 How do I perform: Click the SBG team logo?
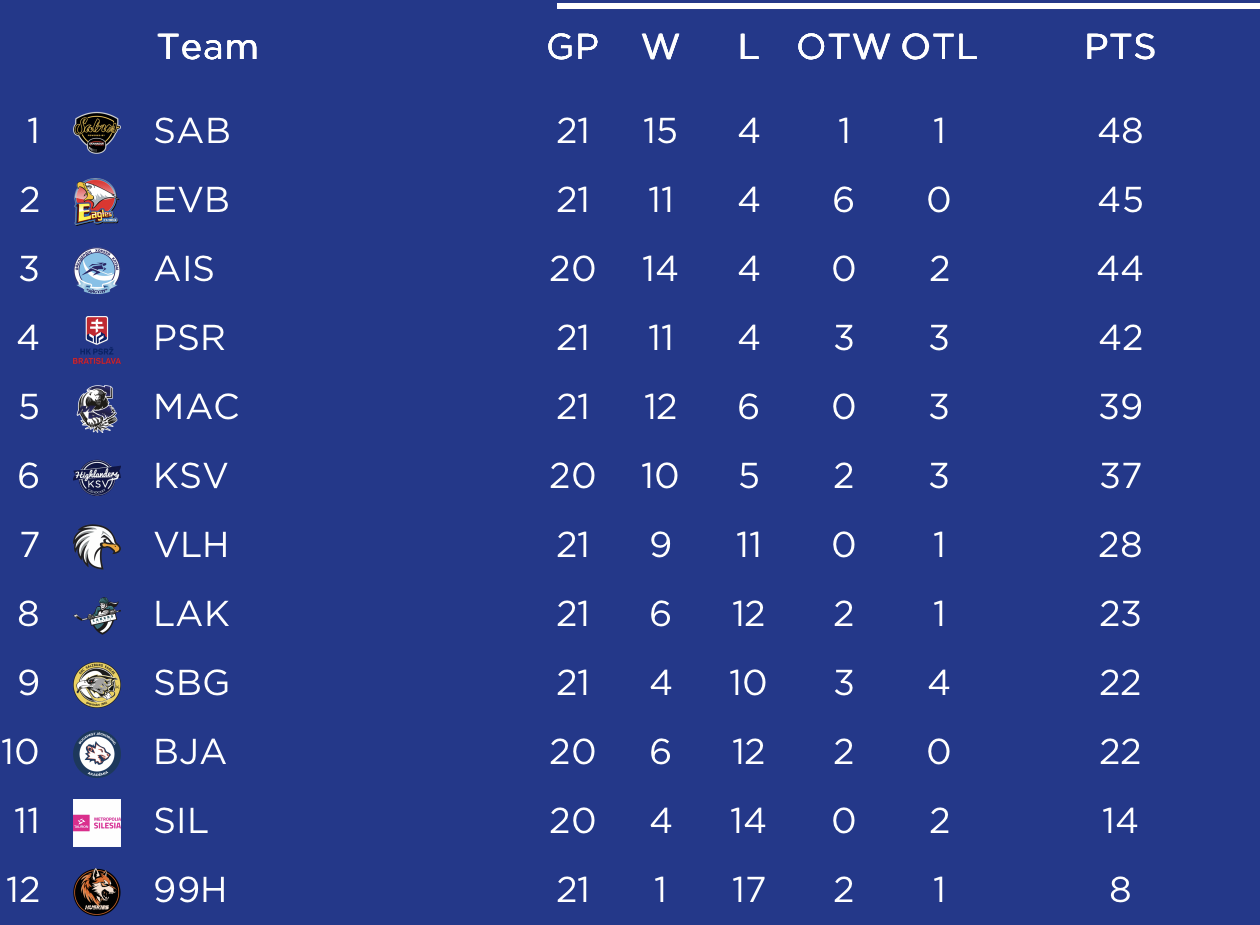click(97, 684)
